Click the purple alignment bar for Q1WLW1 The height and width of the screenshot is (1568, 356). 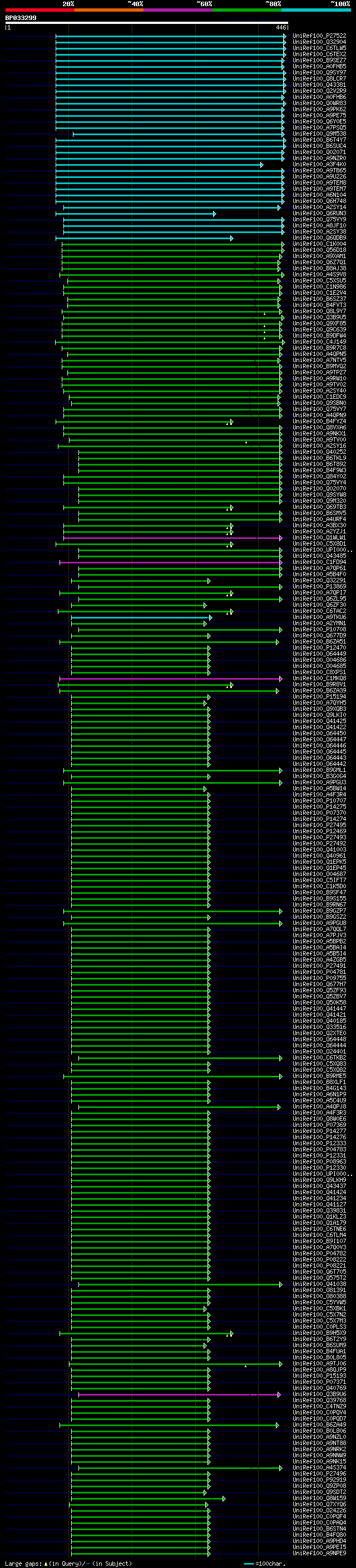pos(173,538)
